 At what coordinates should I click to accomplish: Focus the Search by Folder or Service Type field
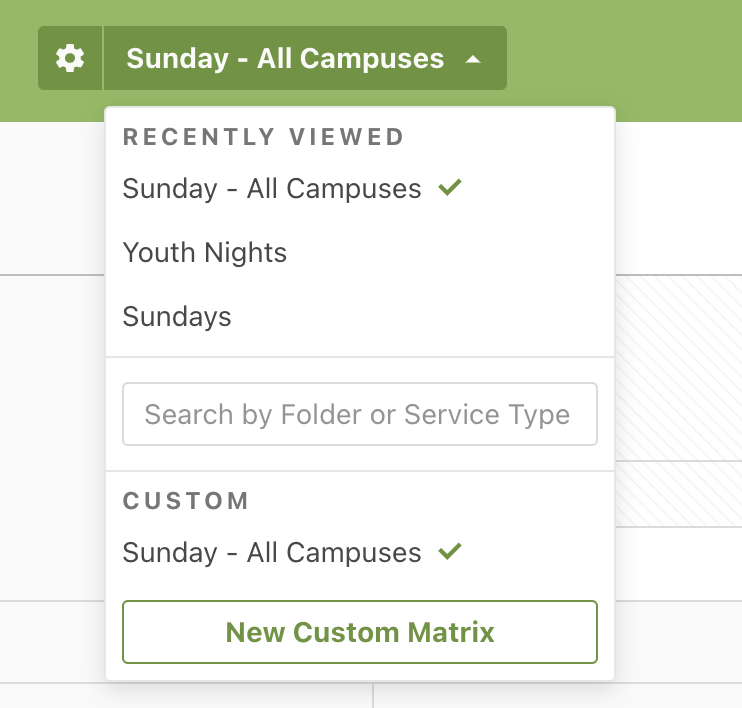click(360, 414)
